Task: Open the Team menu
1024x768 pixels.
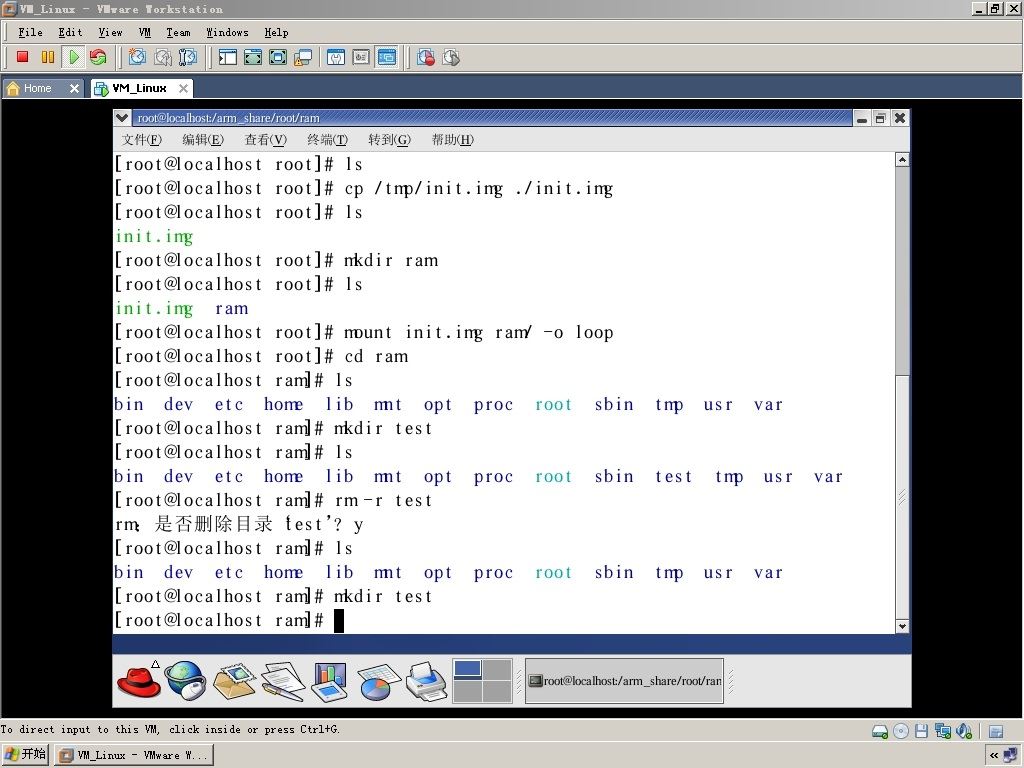Action: (x=178, y=32)
